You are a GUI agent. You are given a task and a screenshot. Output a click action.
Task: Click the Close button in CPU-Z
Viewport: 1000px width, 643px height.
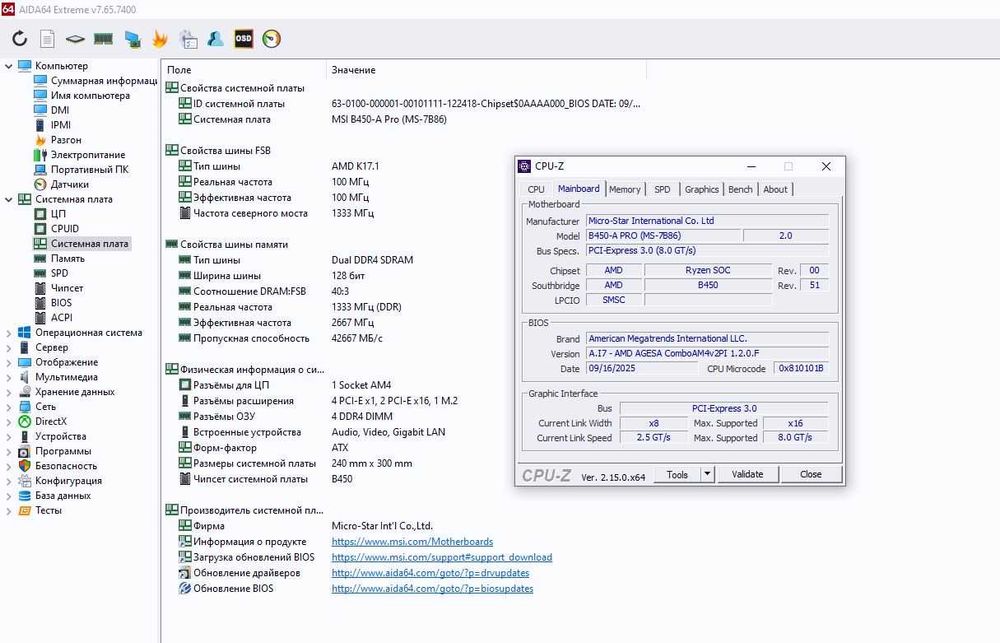coord(811,474)
